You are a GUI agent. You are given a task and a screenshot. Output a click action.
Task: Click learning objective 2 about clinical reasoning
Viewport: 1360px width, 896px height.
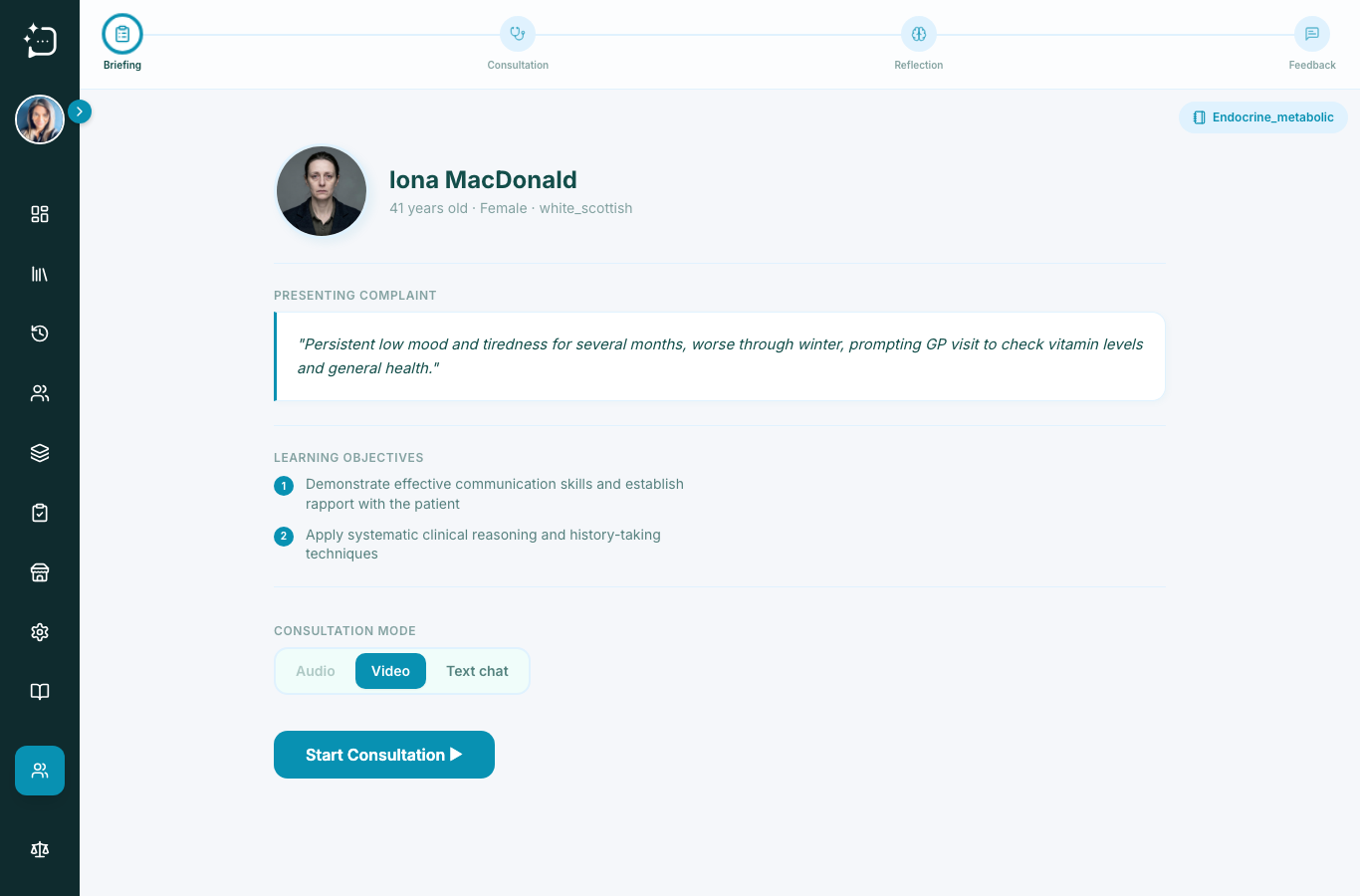click(x=483, y=545)
